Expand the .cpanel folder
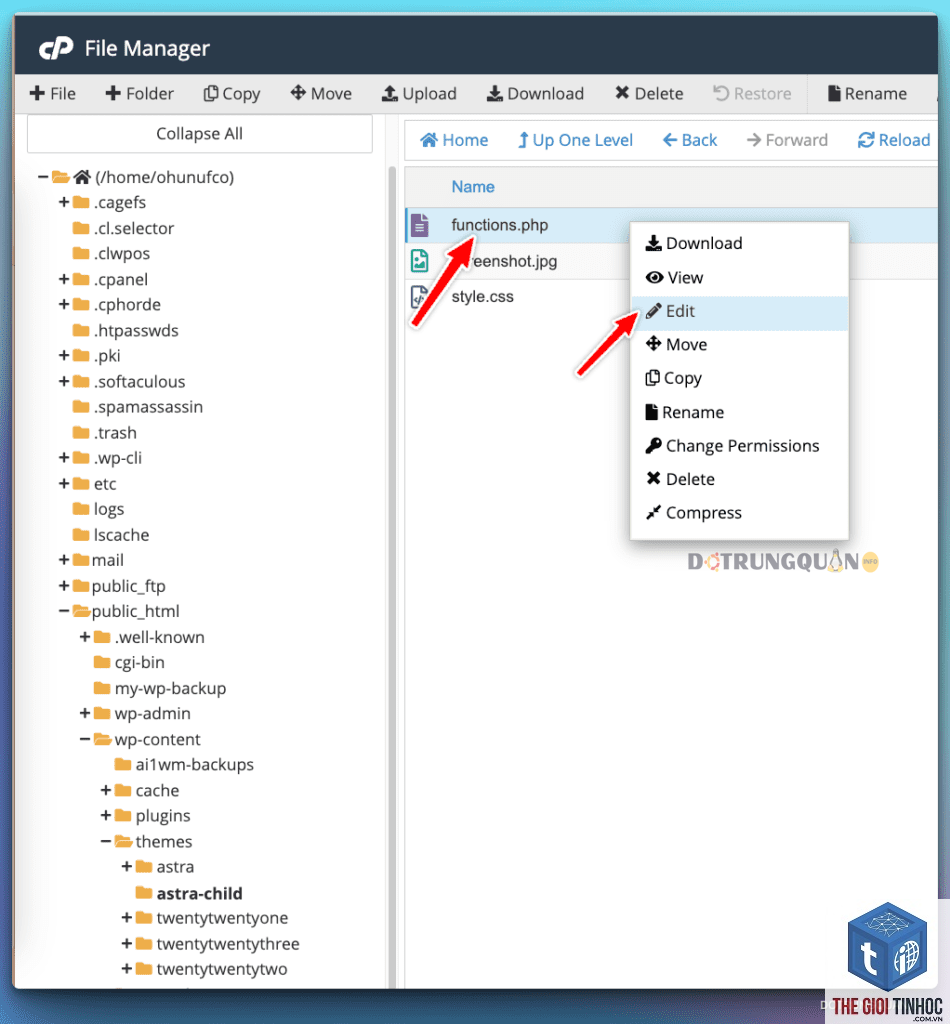The image size is (950, 1024). 64,280
